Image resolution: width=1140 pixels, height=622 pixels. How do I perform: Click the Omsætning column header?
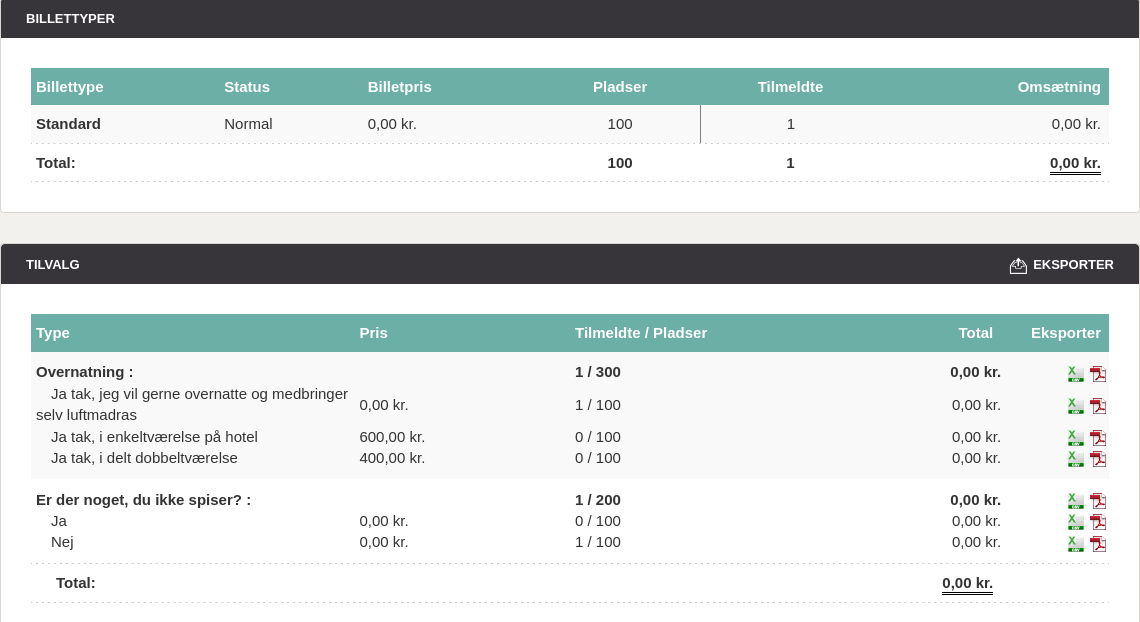click(1058, 87)
